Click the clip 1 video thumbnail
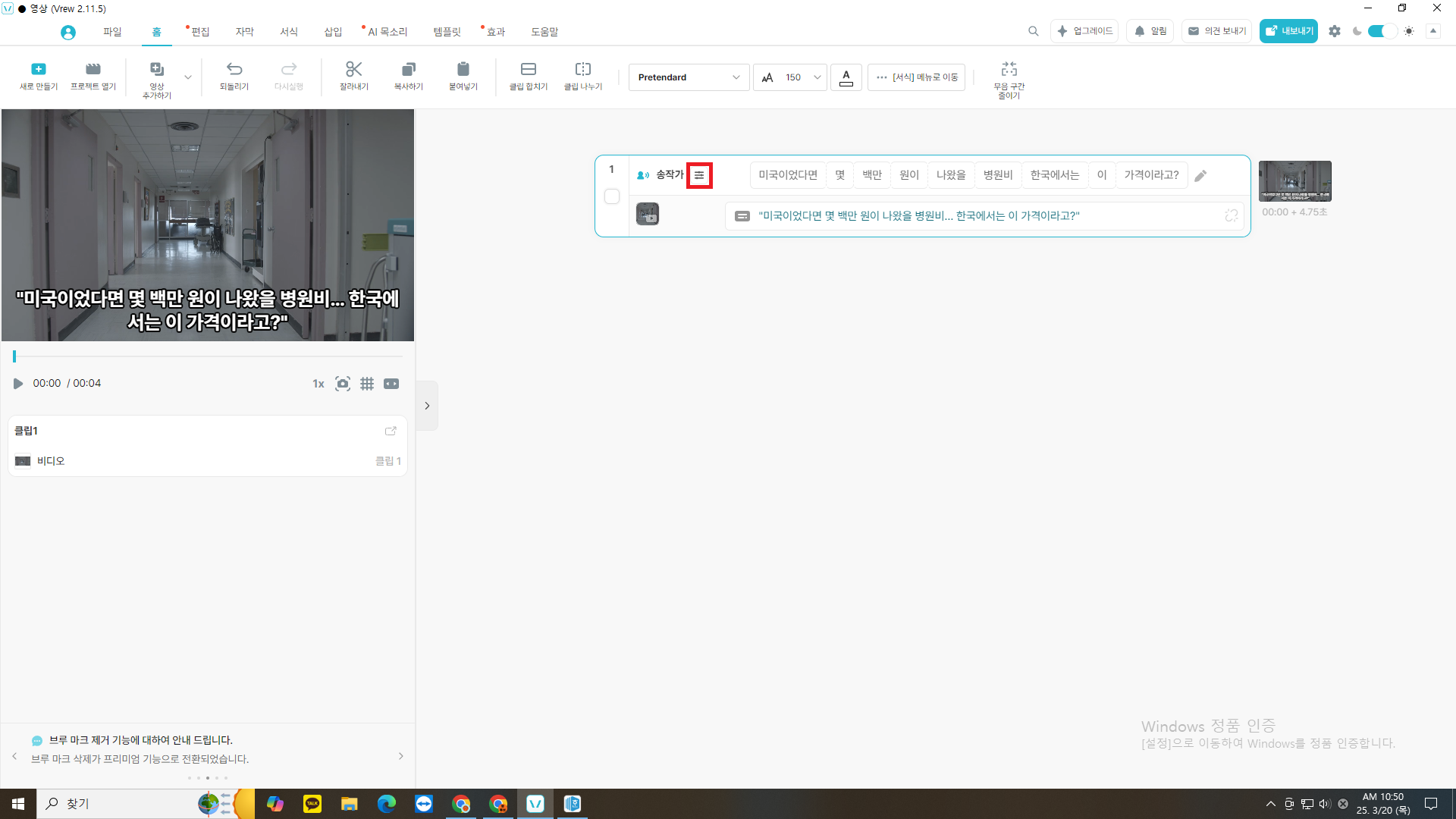This screenshot has height=819, width=1456. pyautogui.click(x=1294, y=181)
